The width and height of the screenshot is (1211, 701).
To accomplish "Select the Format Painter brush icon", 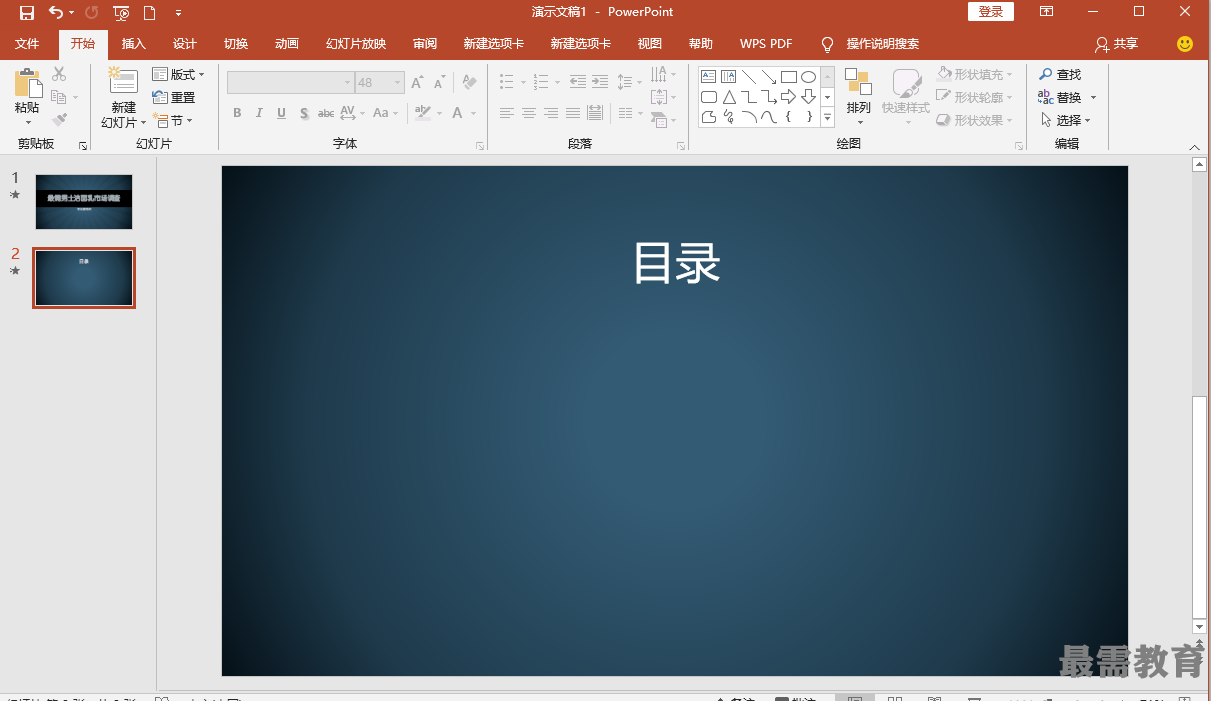I will click(59, 120).
